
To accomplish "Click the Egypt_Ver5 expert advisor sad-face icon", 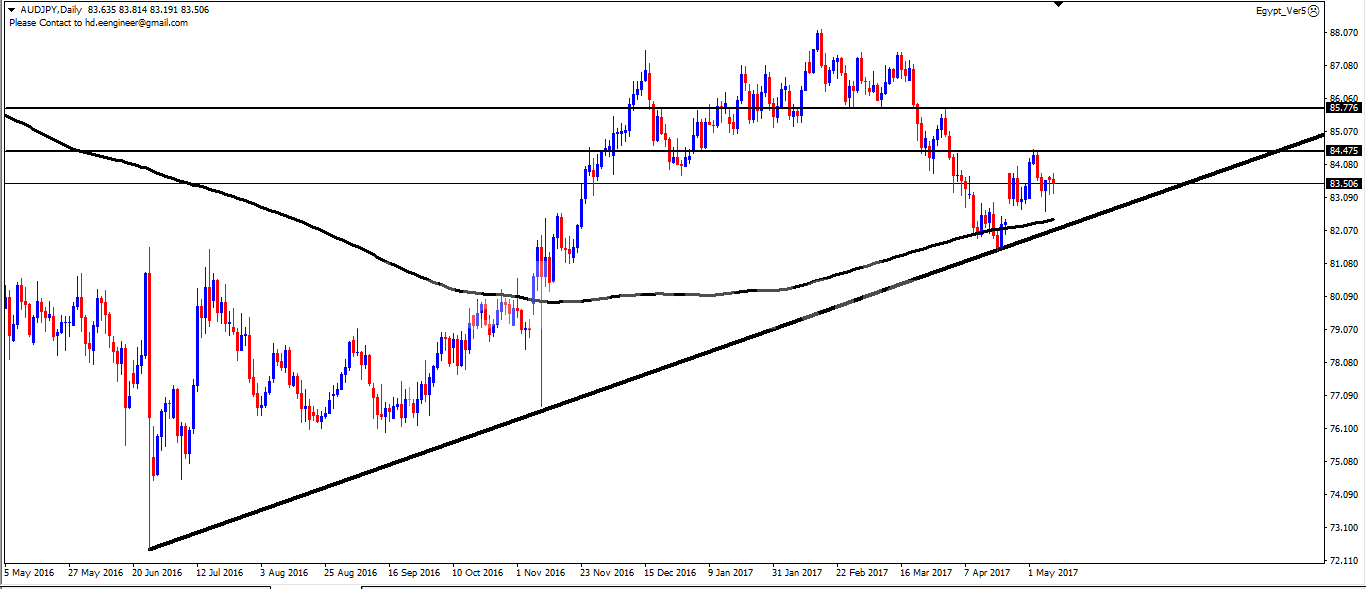I will tap(1313, 11).
